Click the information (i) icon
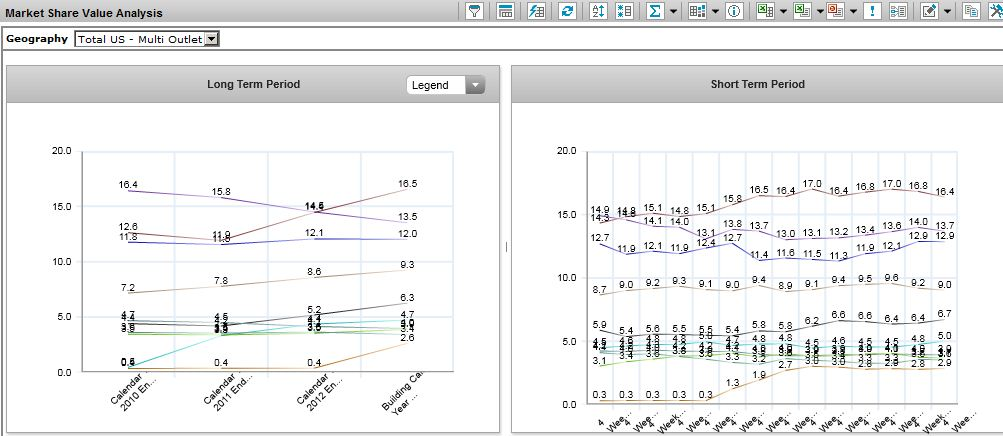Image resolution: width=1003 pixels, height=436 pixels. click(733, 12)
